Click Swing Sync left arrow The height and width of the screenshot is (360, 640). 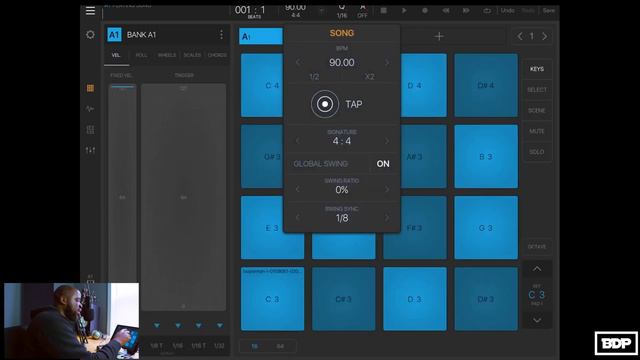298,218
